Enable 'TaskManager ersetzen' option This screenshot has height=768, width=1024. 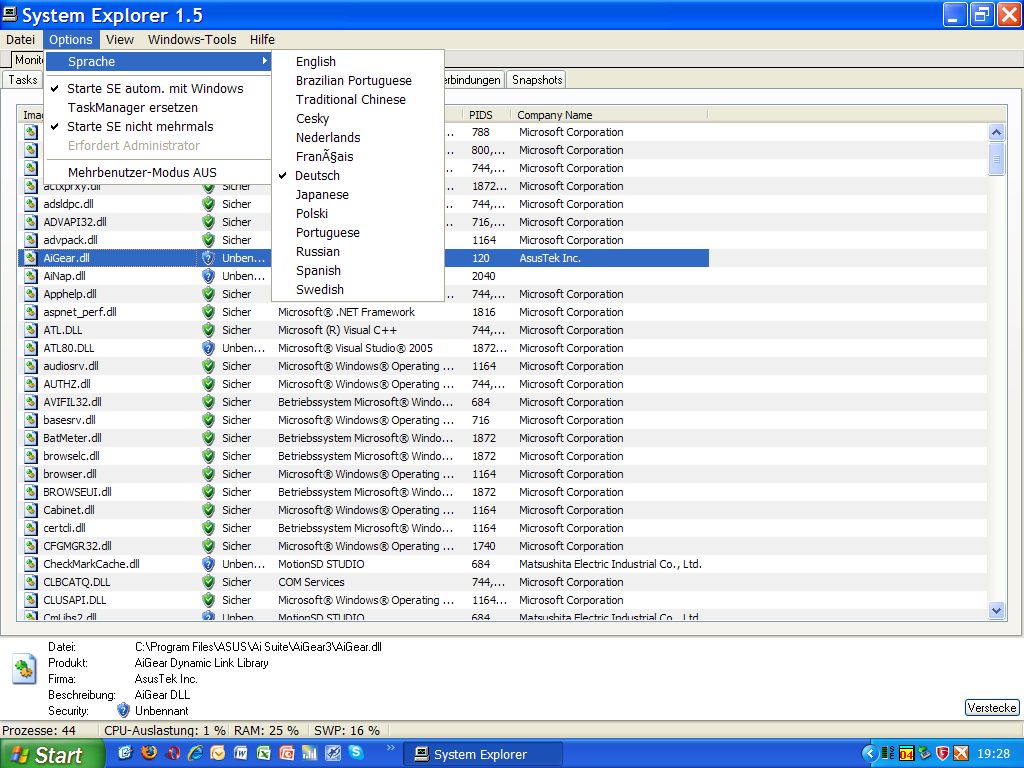point(132,108)
